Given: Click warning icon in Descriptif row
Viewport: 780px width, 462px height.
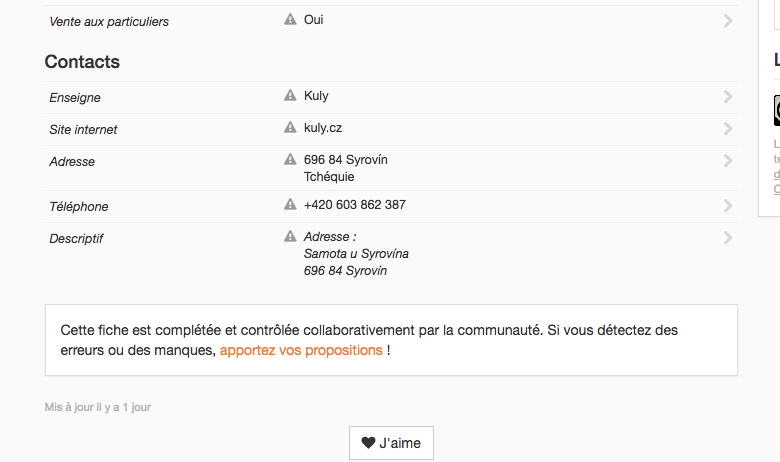Looking at the screenshot, I should [290, 236].
